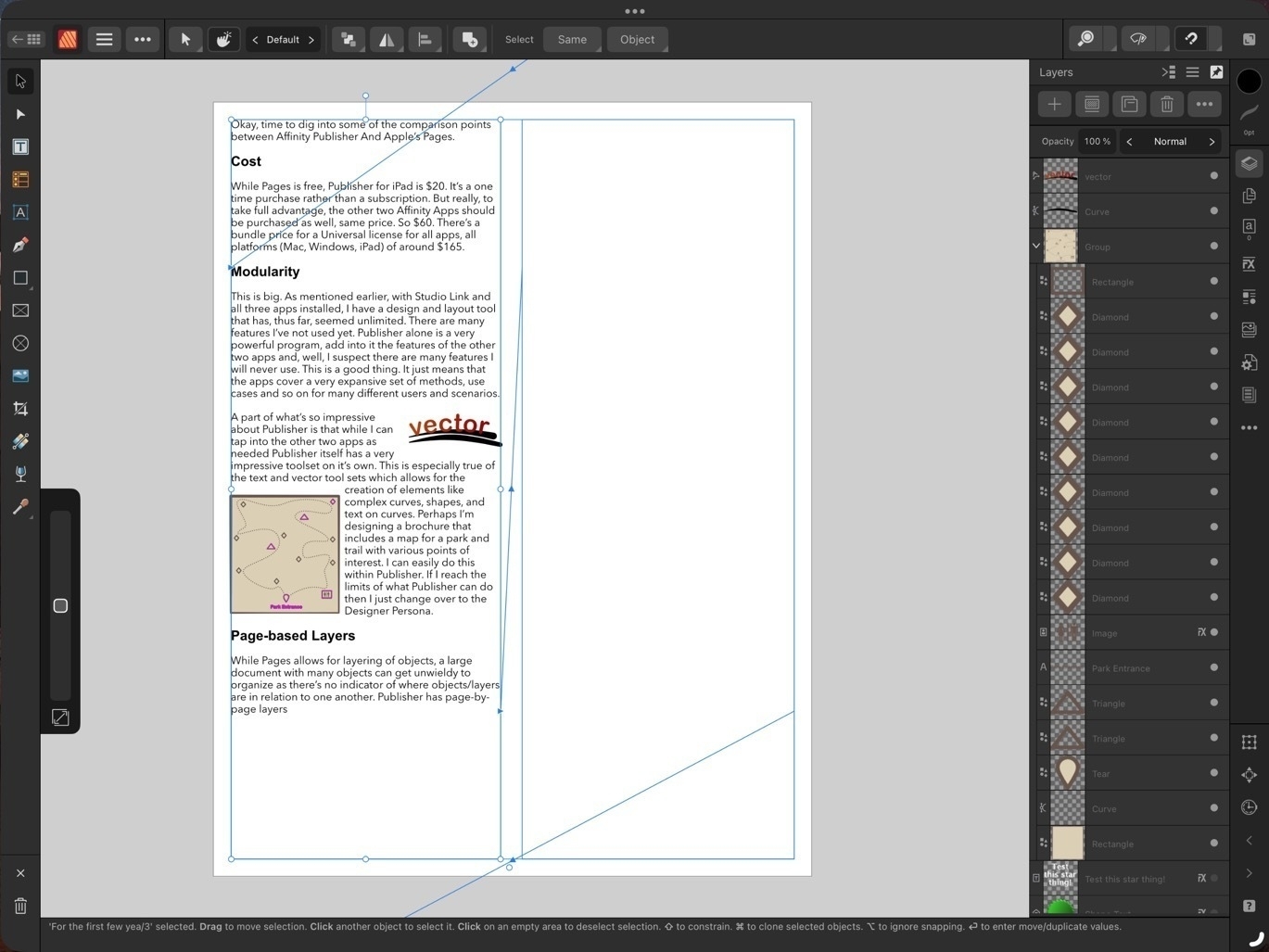Delete selected layer with trash button
The image size is (1269, 952).
(x=1166, y=104)
